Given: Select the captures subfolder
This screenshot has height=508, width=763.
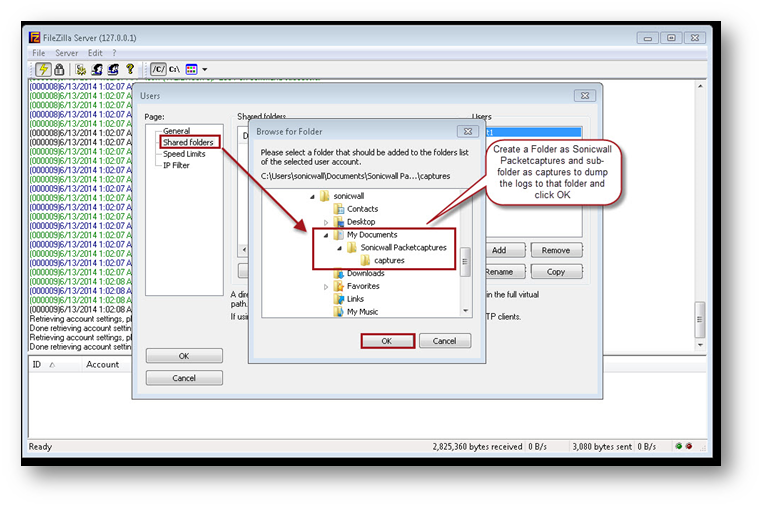Looking at the screenshot, I should click(389, 260).
